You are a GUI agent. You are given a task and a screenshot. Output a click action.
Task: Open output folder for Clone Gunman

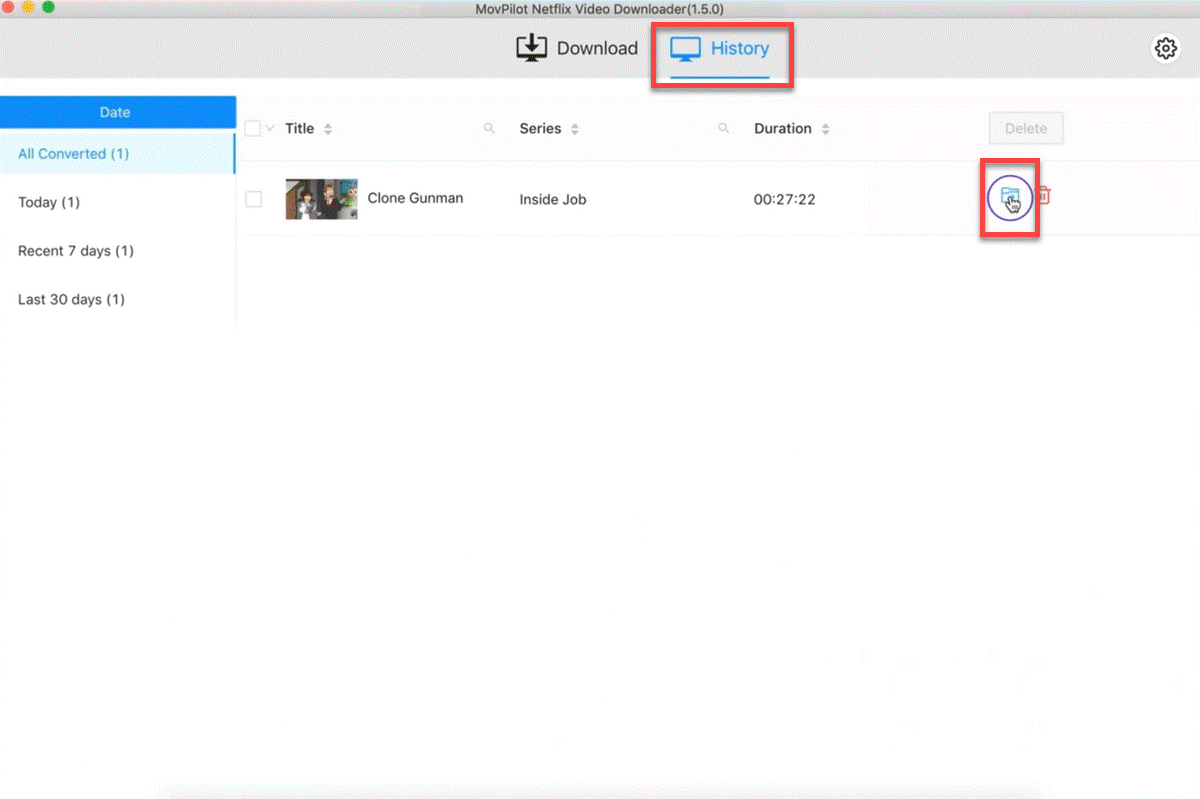[x=1009, y=197]
